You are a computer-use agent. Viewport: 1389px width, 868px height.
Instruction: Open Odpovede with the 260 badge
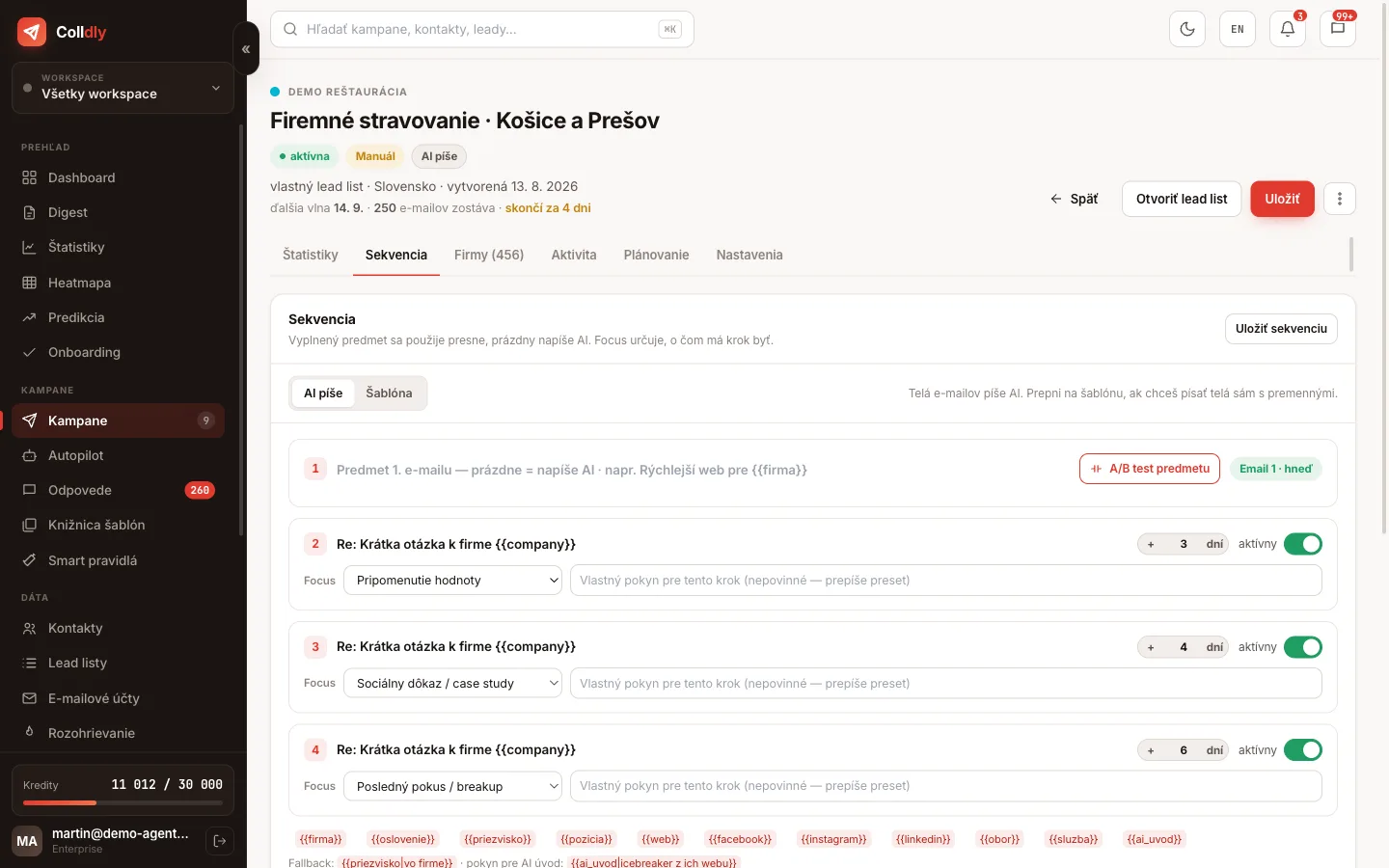point(118,490)
